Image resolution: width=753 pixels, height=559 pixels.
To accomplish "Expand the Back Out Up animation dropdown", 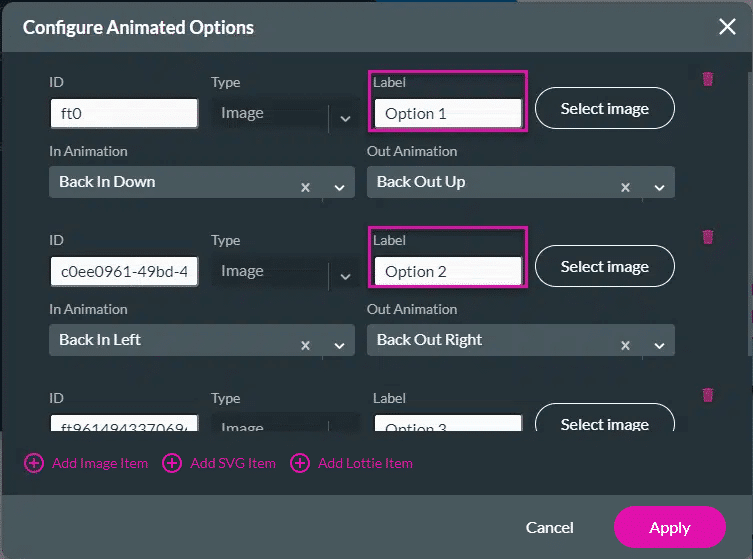I will coord(659,187).
